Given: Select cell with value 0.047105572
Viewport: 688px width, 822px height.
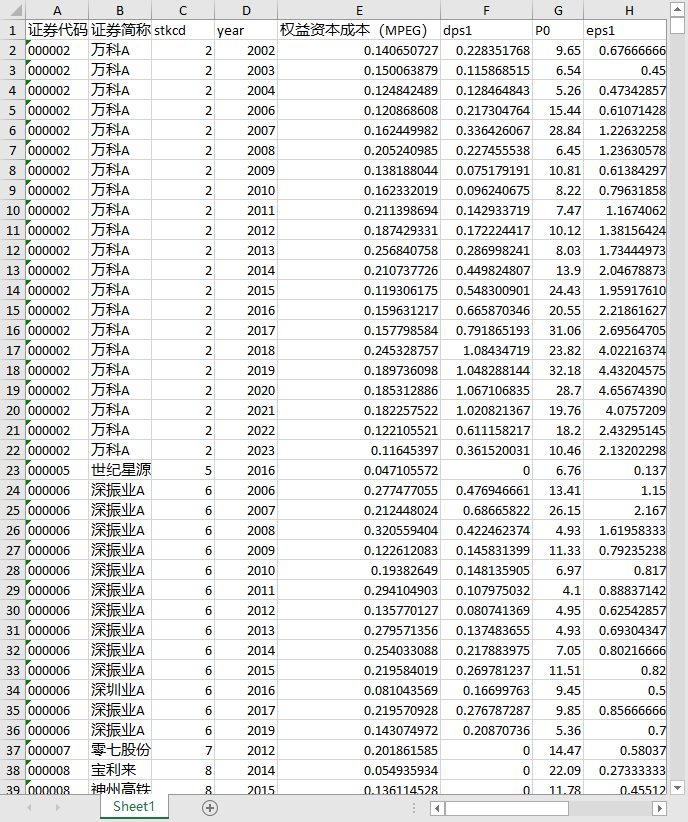Looking at the screenshot, I should tap(359, 471).
